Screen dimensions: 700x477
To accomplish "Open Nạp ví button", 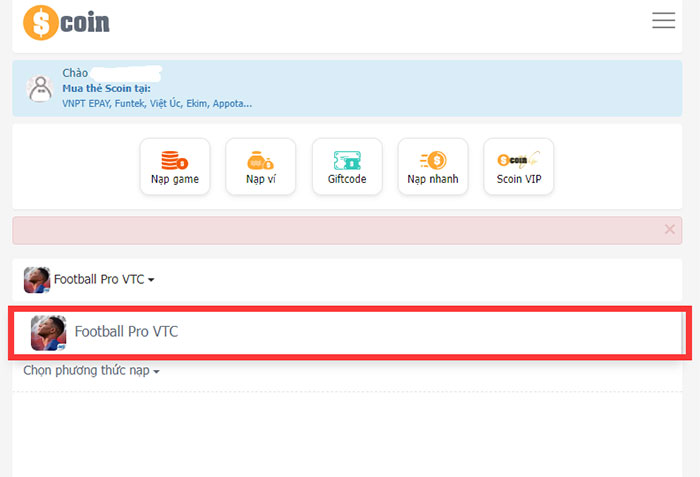I will click(261, 167).
